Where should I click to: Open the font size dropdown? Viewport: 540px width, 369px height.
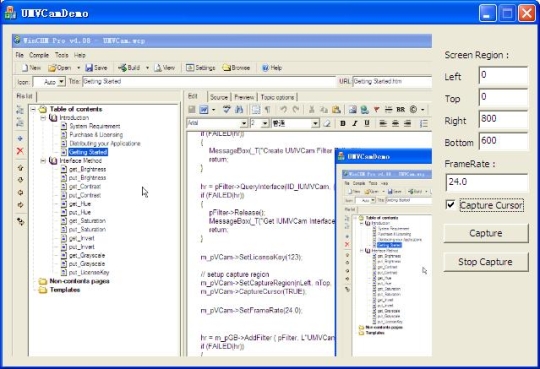265,123
